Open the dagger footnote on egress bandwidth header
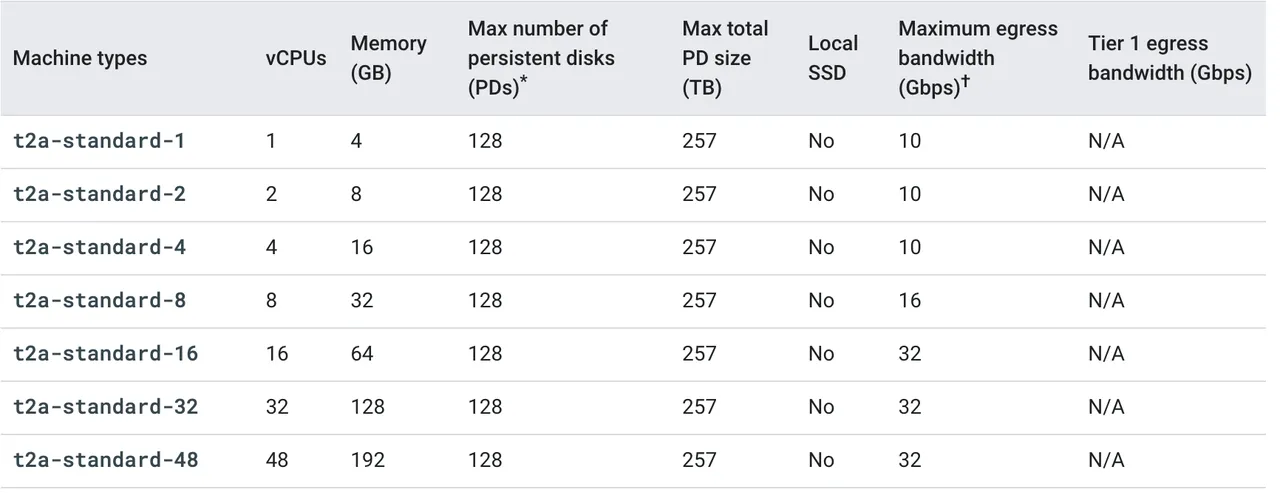The height and width of the screenshot is (495, 1280). 965,81
